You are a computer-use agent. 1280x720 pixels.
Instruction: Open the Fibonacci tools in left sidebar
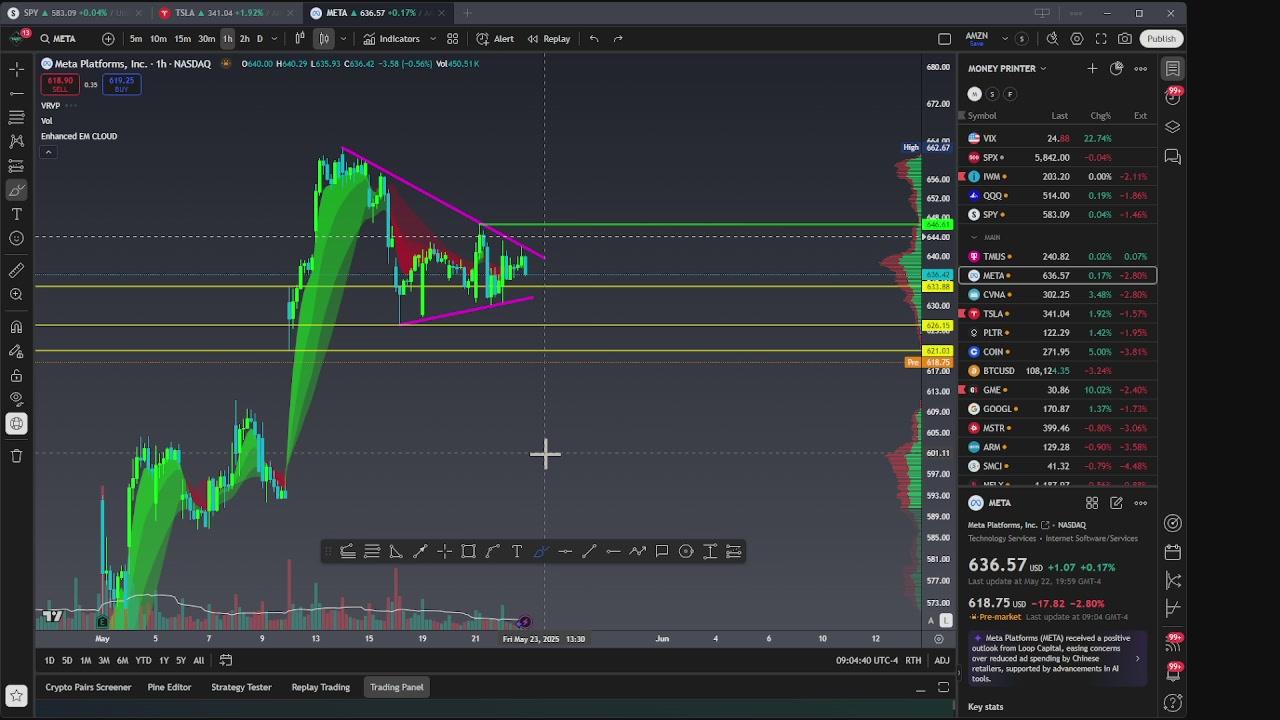point(17,117)
